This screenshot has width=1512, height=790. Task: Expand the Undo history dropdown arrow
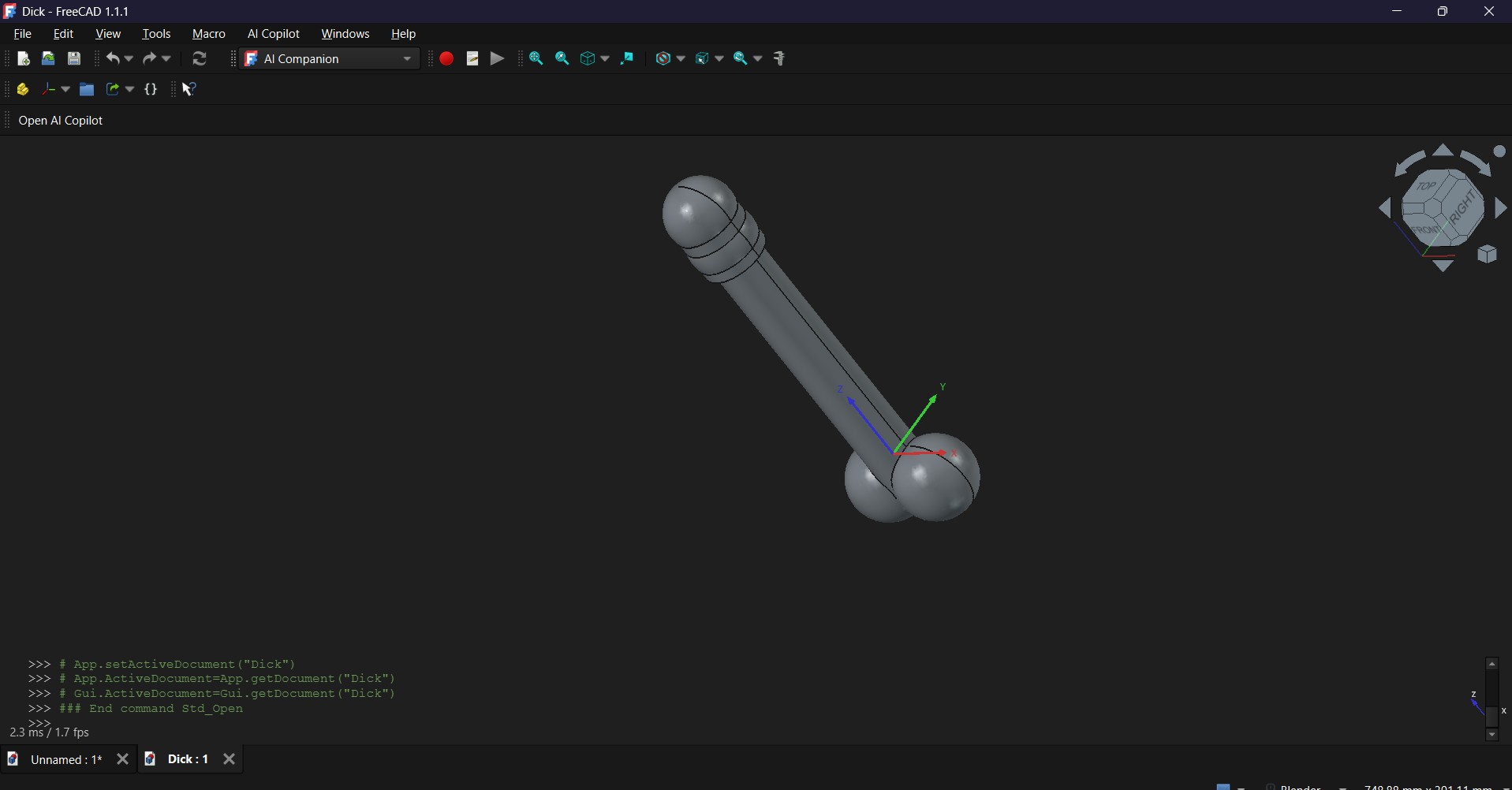(x=129, y=59)
